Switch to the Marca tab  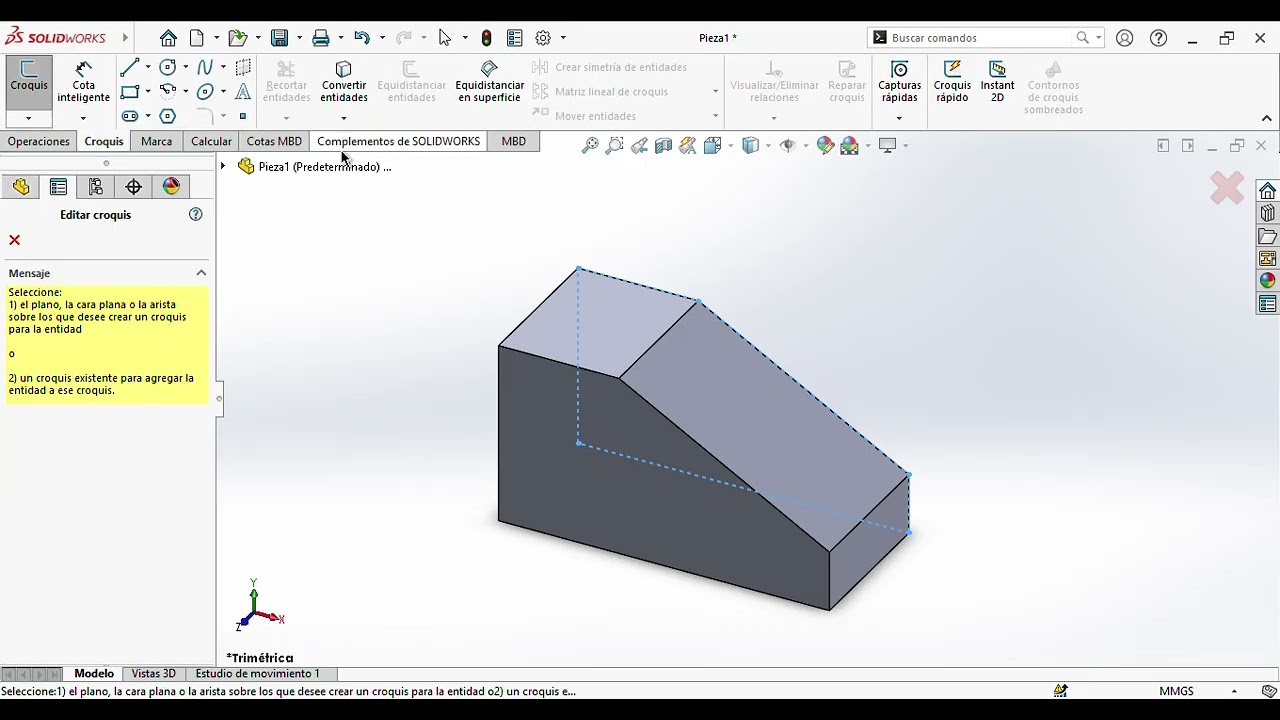[156, 141]
